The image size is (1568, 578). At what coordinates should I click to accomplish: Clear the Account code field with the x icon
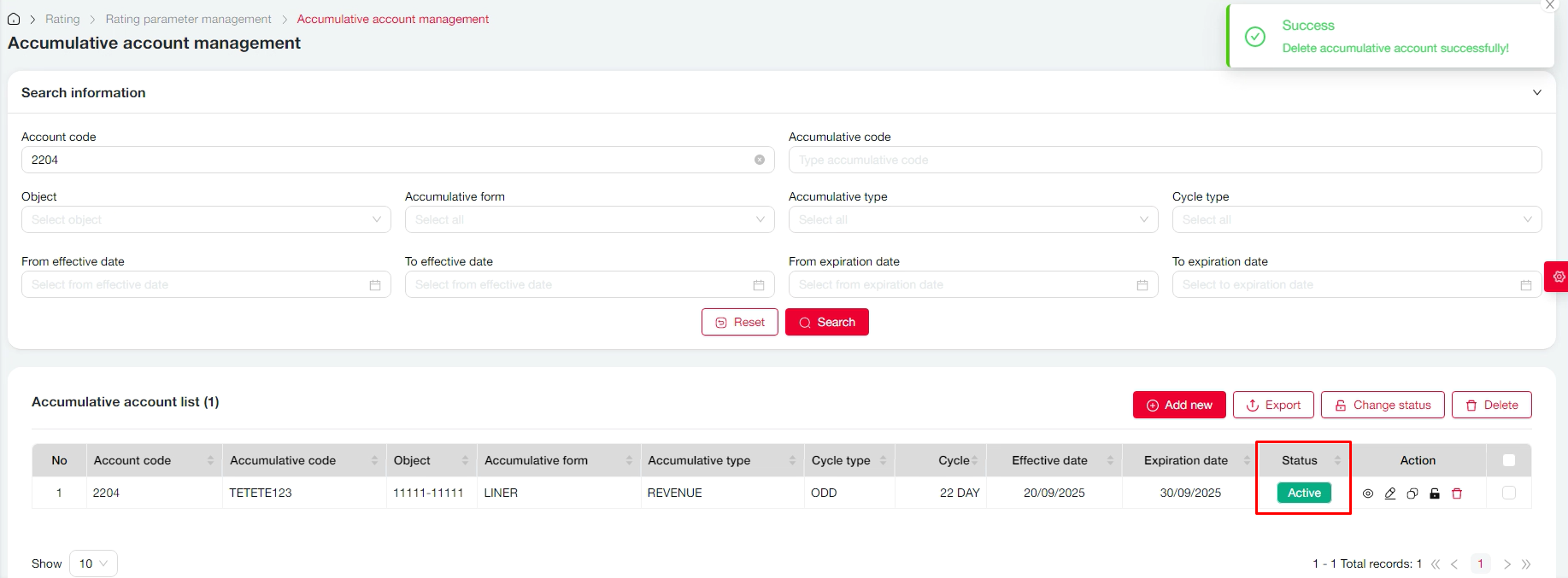pyautogui.click(x=760, y=160)
